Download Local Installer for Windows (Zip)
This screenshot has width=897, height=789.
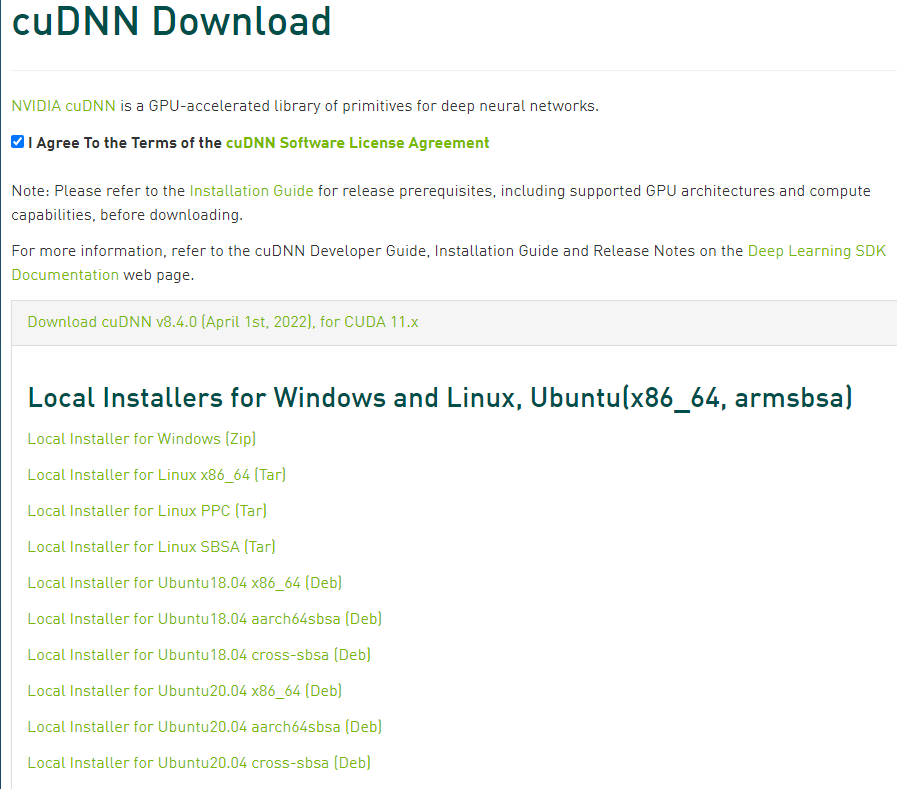click(x=141, y=439)
